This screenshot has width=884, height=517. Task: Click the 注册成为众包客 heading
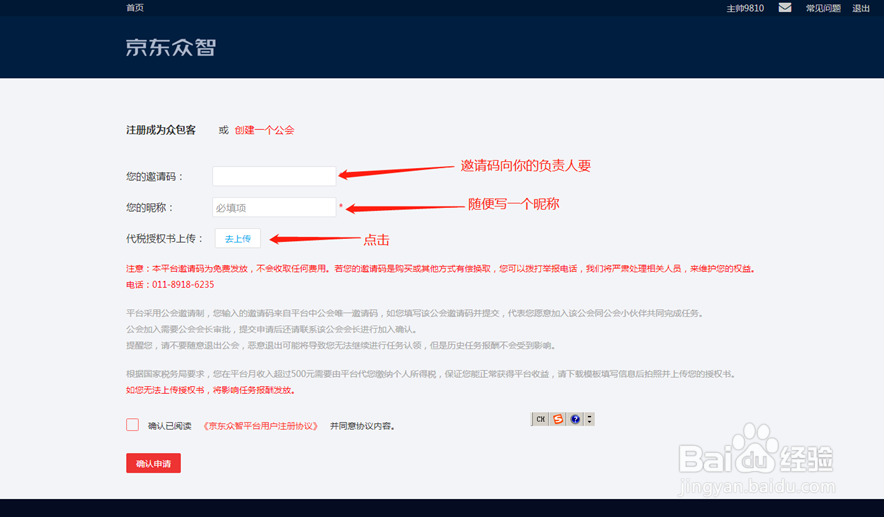pos(161,130)
